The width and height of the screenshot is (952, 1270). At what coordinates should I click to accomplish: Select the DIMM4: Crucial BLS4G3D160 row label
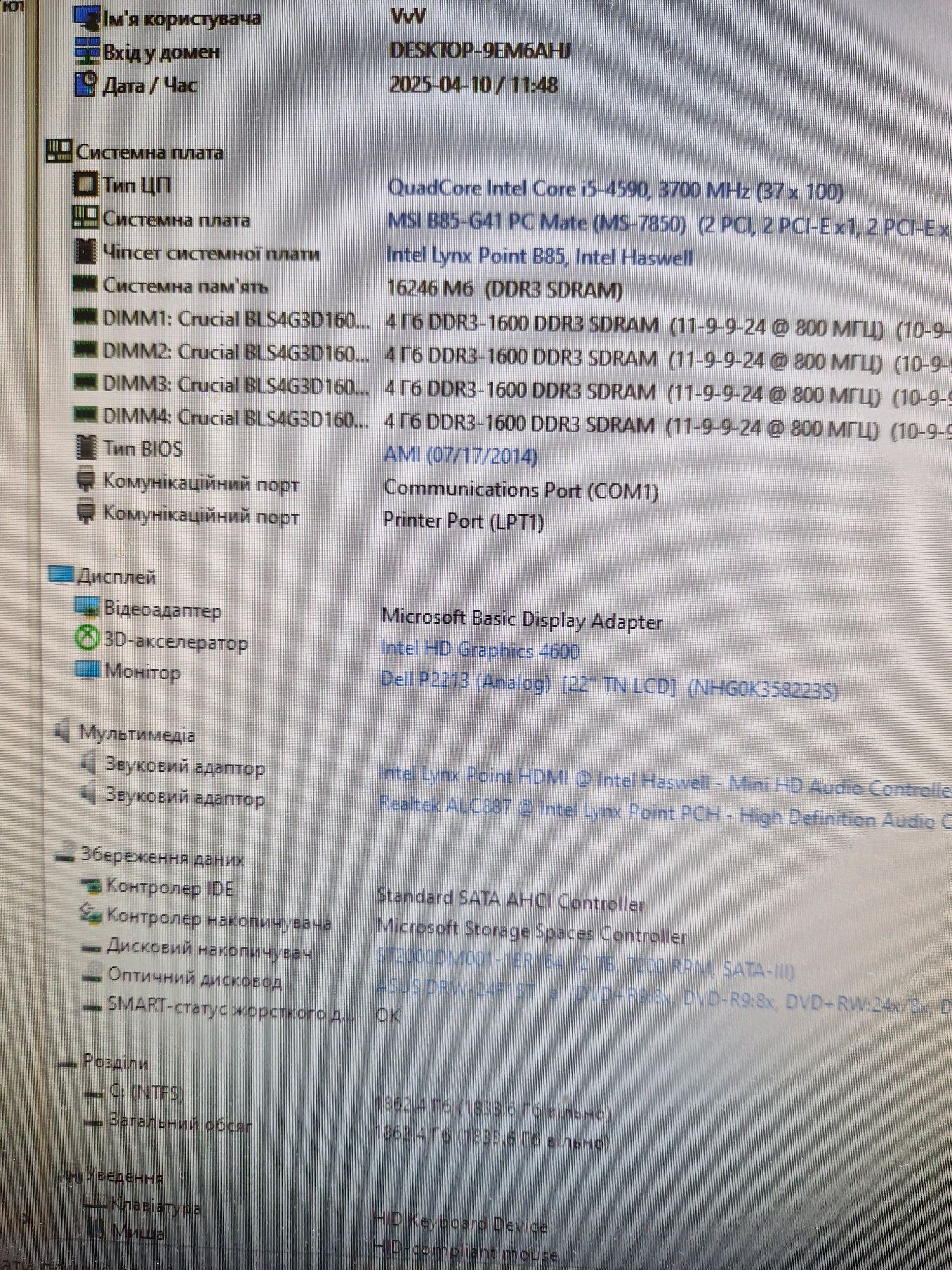(x=235, y=417)
